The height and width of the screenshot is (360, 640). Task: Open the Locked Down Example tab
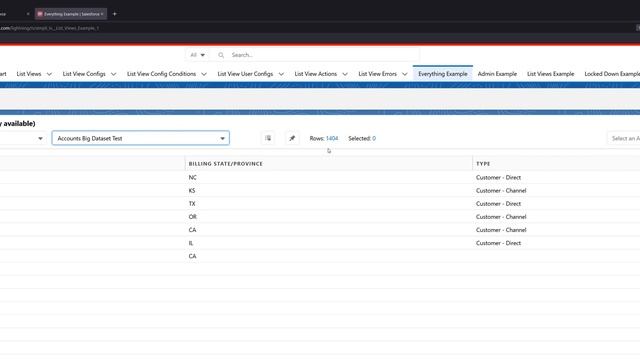[x=612, y=74]
